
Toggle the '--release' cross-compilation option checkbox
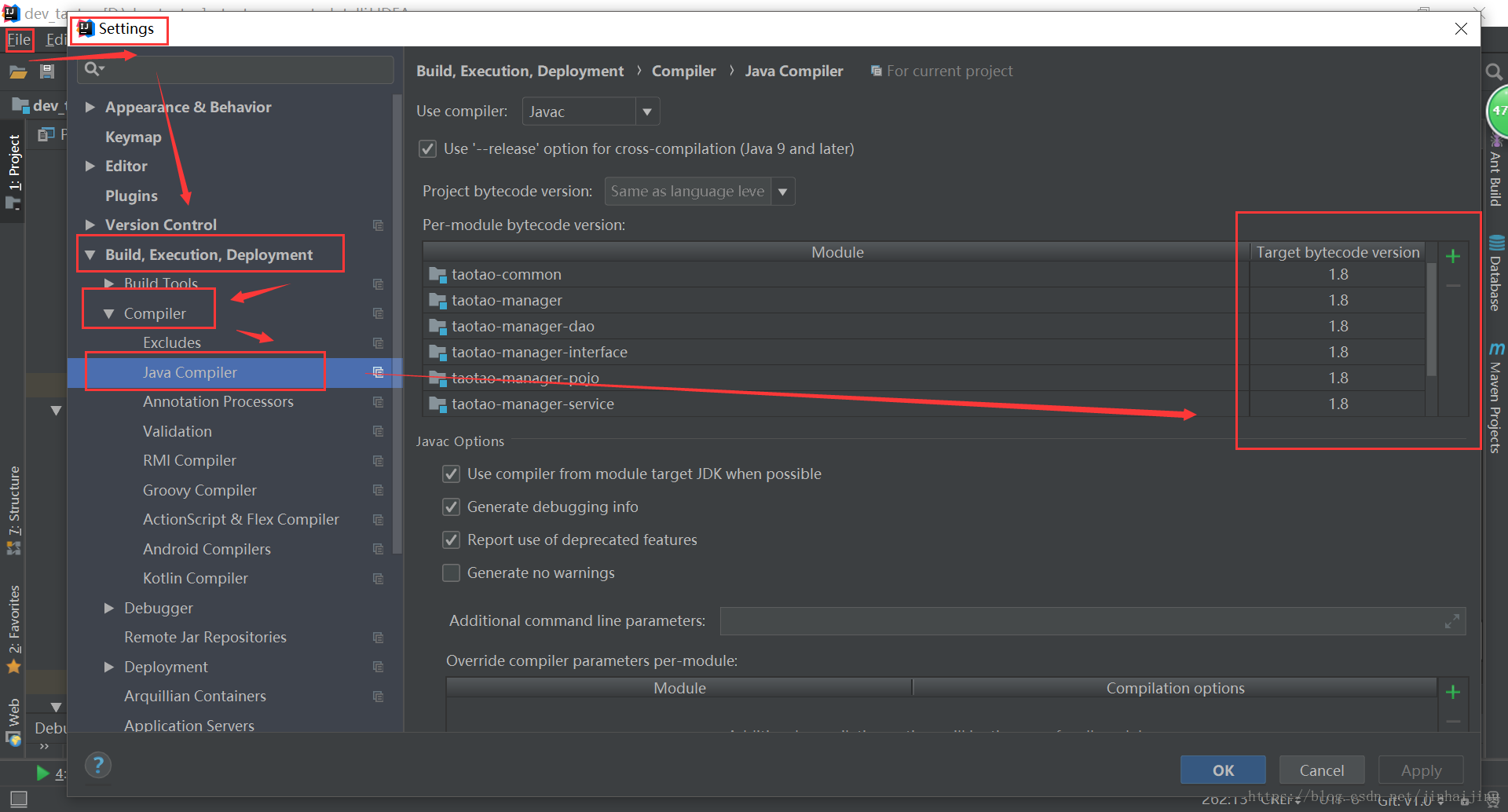pos(427,149)
